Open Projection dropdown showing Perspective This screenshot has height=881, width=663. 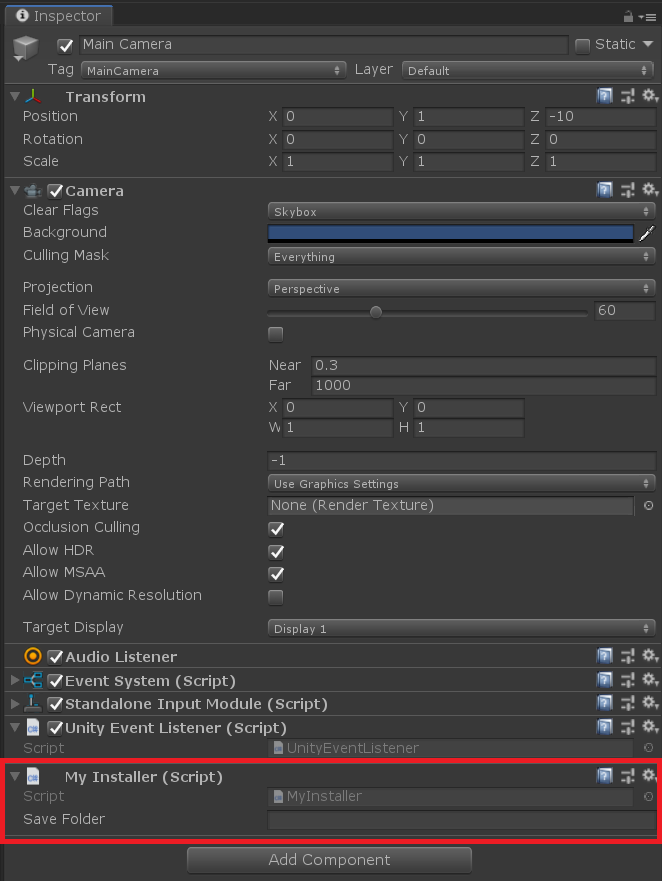click(461, 288)
